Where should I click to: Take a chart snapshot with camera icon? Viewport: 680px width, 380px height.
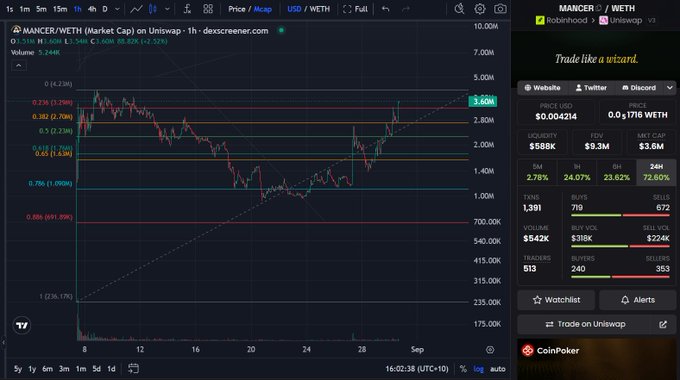500,9
